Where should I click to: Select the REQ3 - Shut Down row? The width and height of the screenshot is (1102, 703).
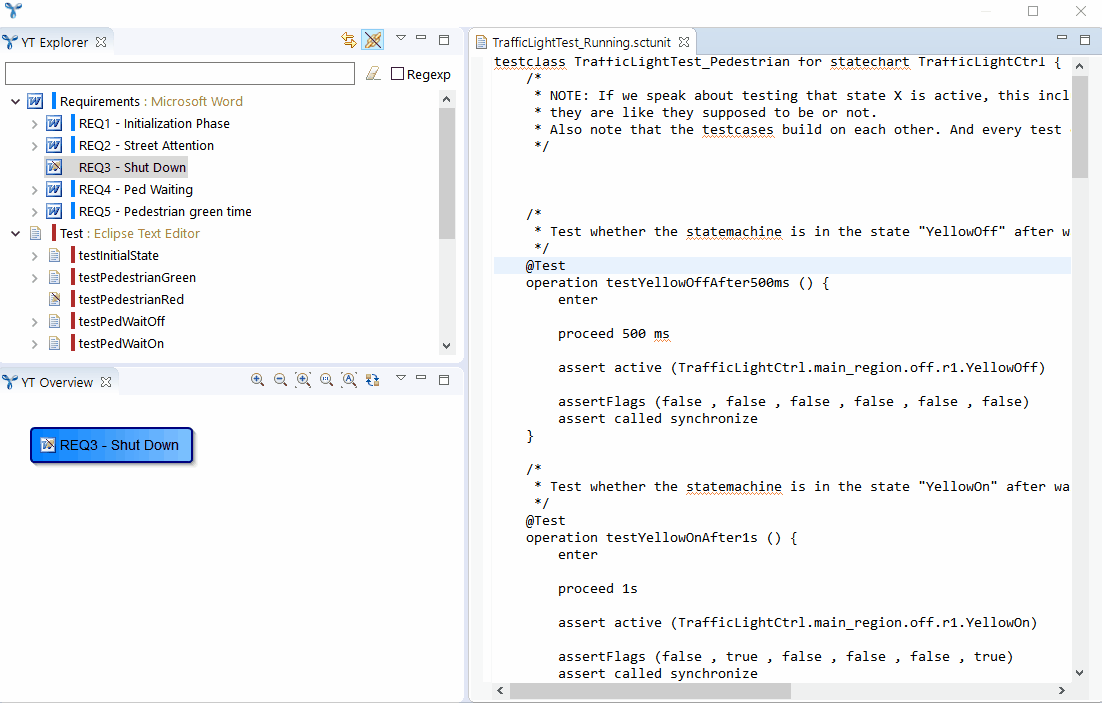pos(132,167)
